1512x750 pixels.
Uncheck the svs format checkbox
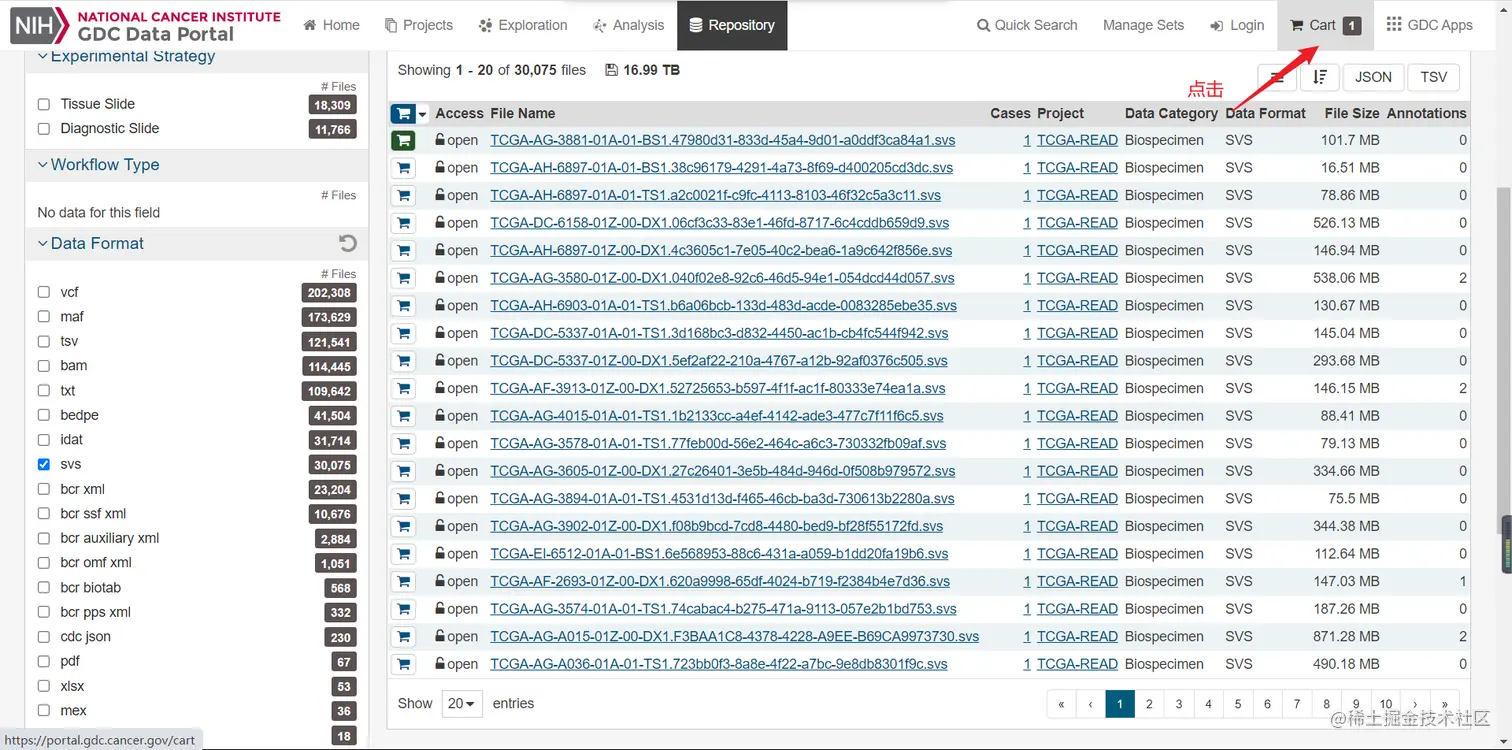coord(44,464)
